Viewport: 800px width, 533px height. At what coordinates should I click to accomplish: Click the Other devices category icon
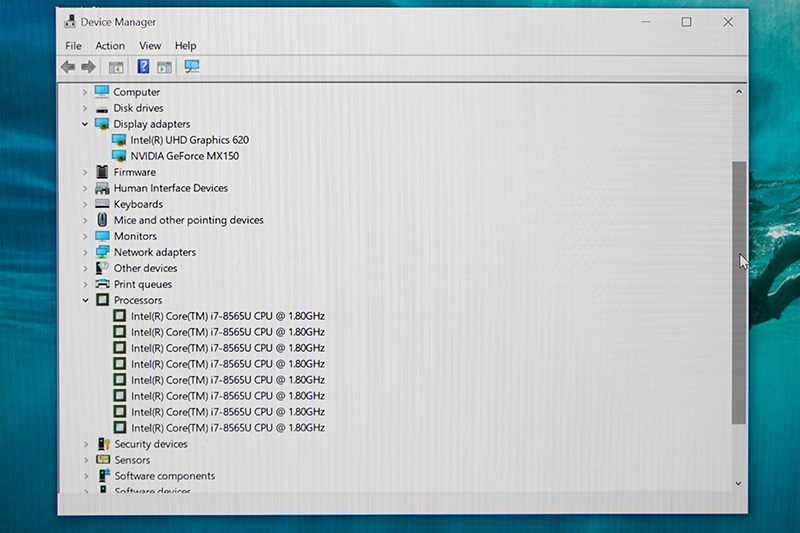coord(103,268)
